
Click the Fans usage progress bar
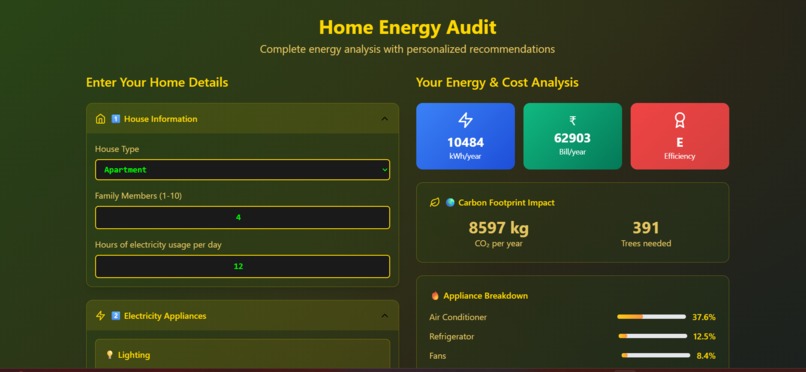click(655, 355)
